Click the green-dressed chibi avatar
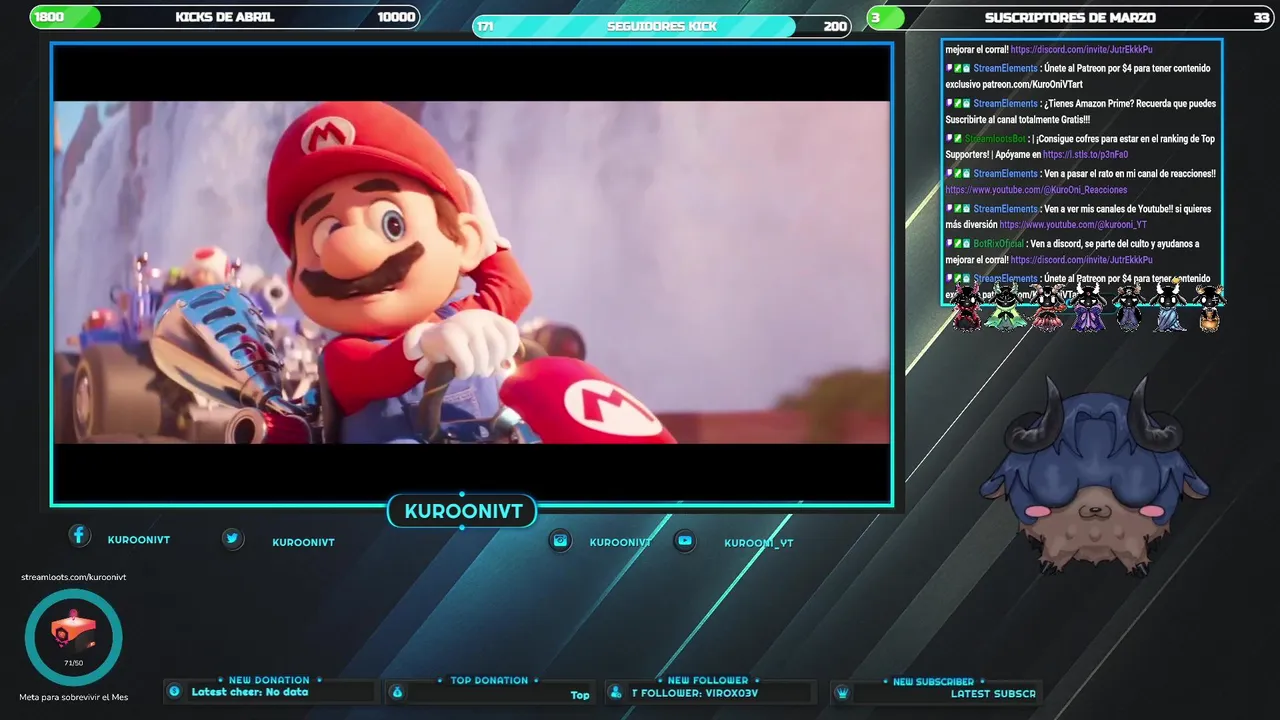Image resolution: width=1280 pixels, height=720 pixels. (x=1004, y=308)
